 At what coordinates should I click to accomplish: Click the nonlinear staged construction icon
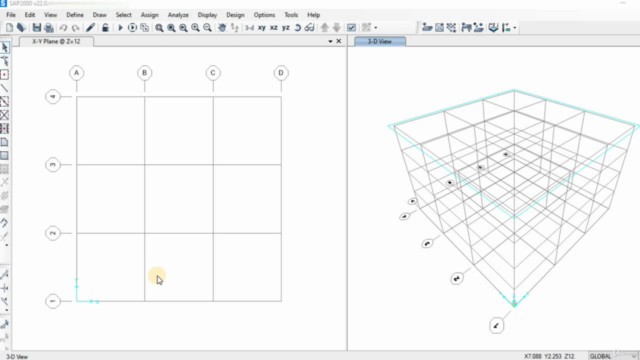point(144,28)
